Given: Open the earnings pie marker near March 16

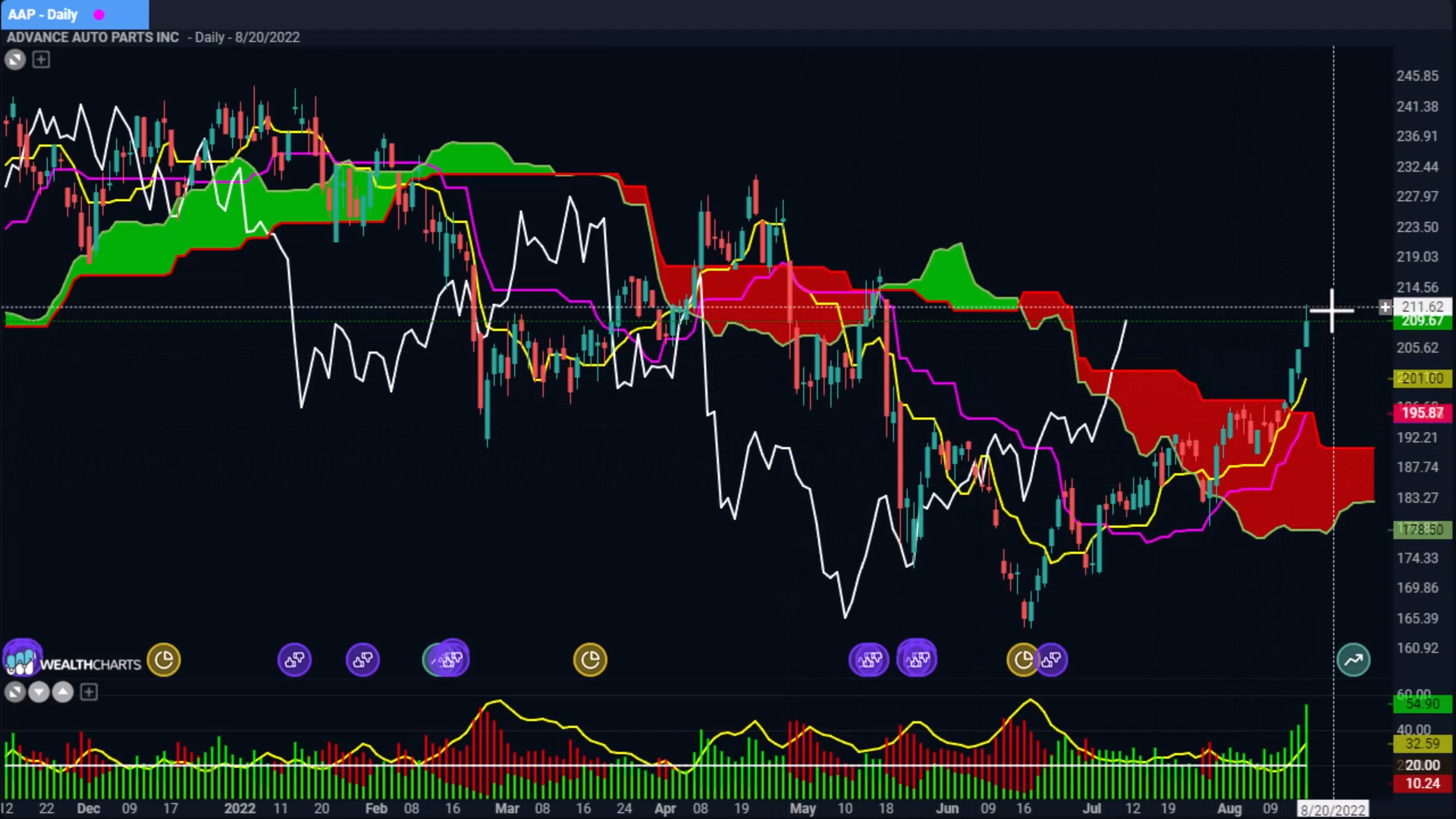Looking at the screenshot, I should tap(590, 660).
